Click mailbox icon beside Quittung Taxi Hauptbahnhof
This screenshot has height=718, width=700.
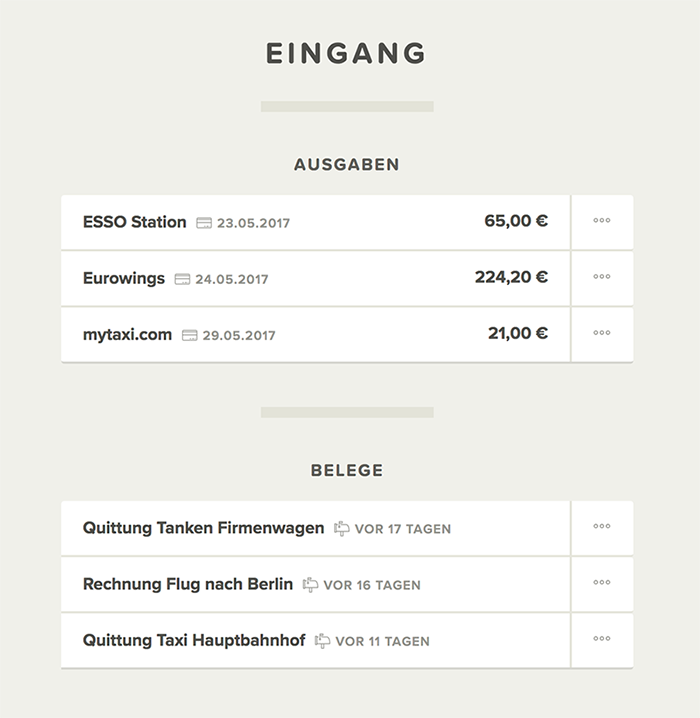(322, 641)
